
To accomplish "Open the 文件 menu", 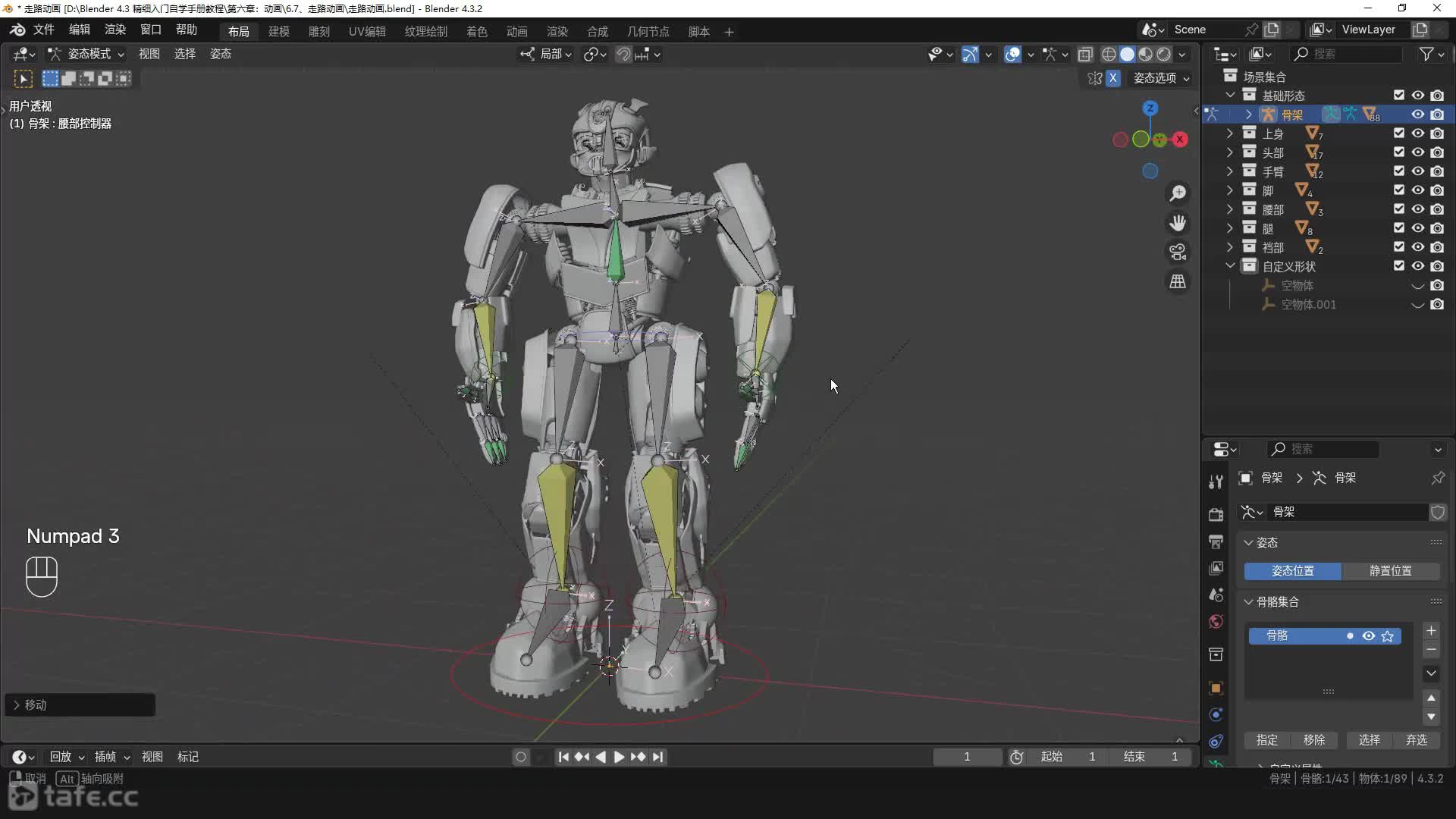I will tap(44, 30).
